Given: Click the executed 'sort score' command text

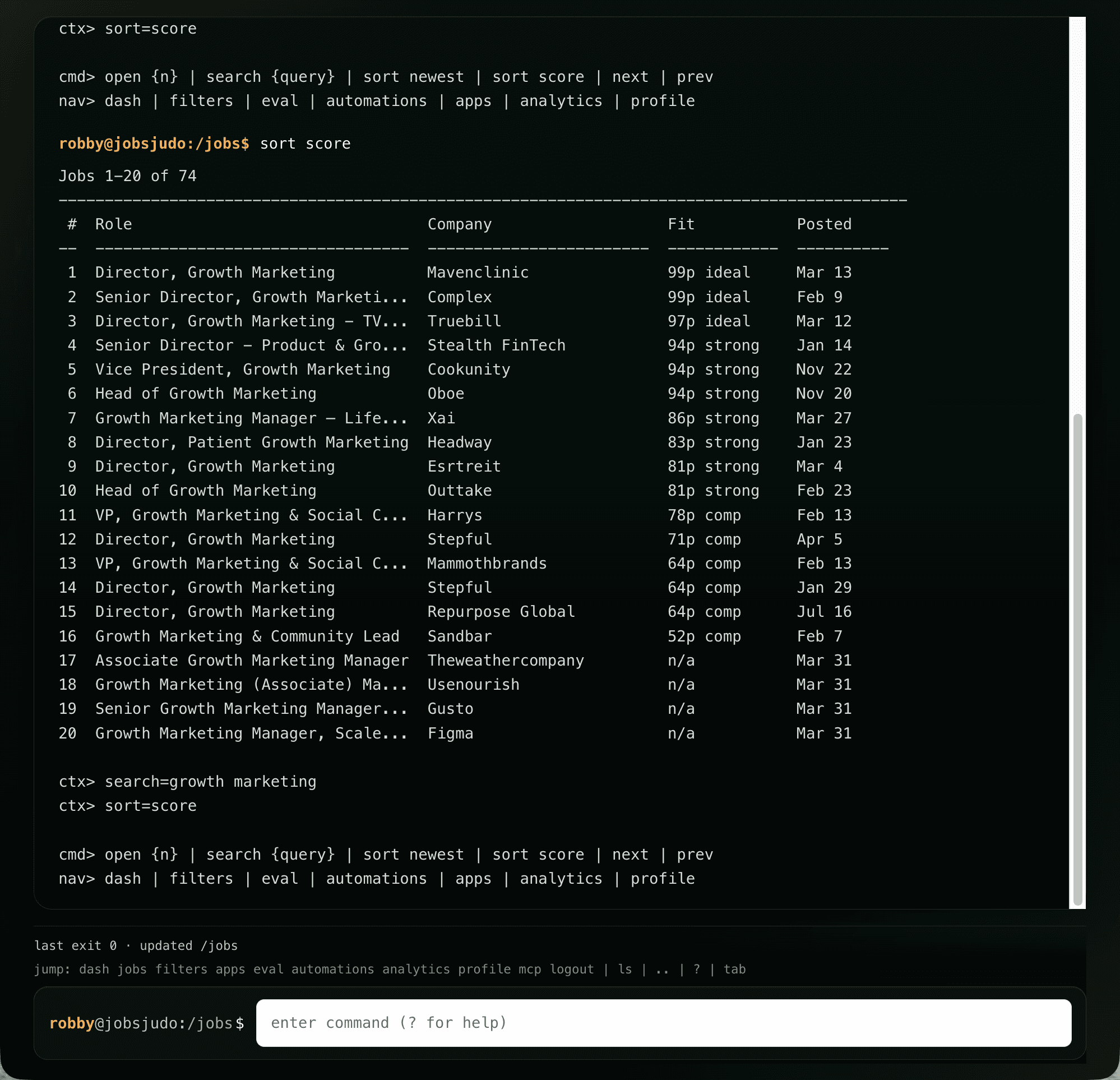Looking at the screenshot, I should 305,144.
